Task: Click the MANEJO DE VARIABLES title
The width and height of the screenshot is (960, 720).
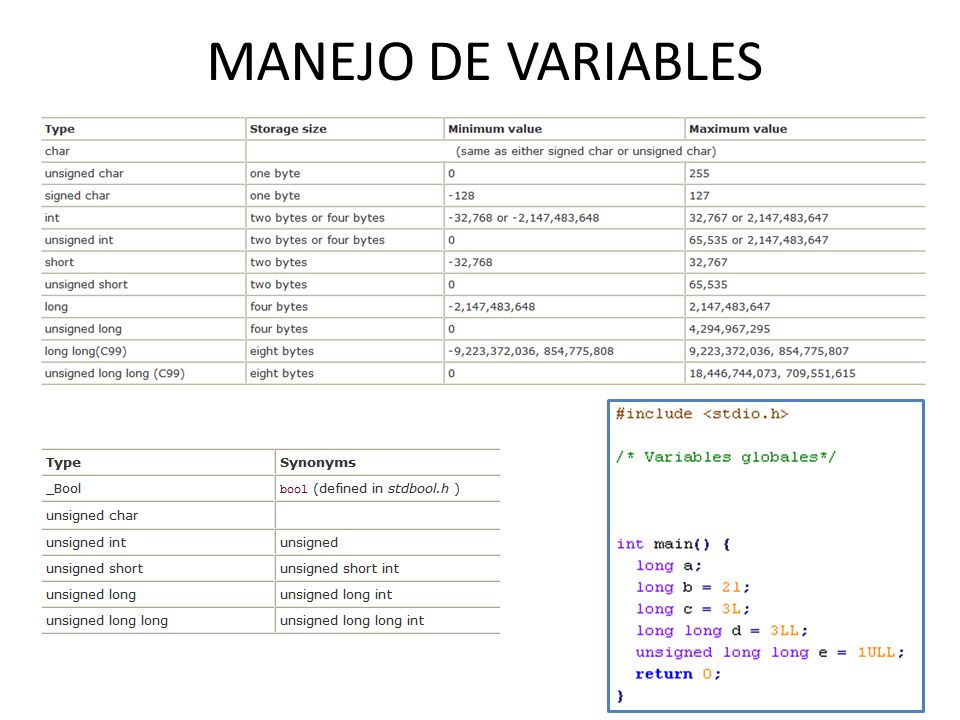Action: 485,61
